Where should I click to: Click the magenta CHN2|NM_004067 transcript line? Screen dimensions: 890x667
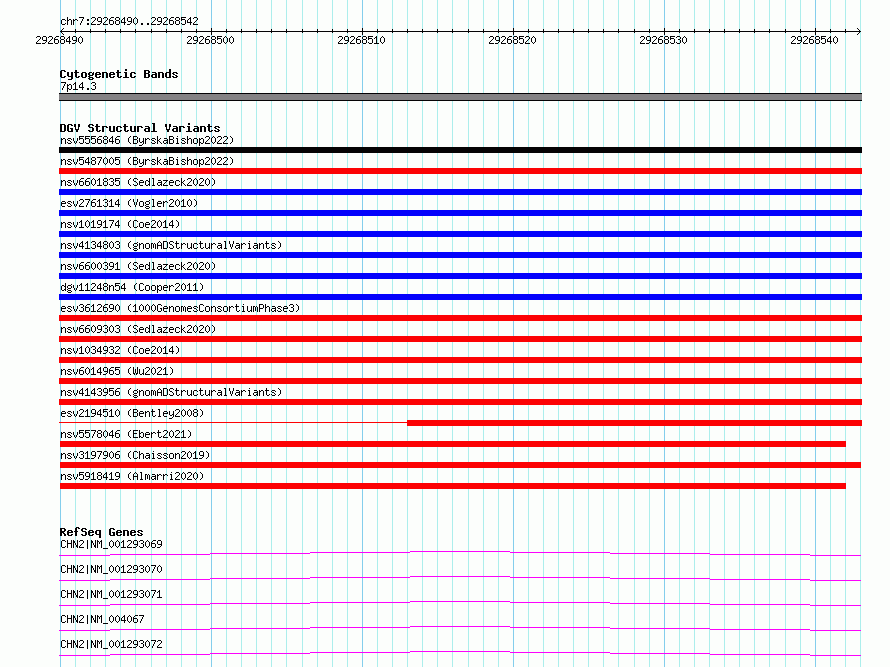tap(460, 628)
